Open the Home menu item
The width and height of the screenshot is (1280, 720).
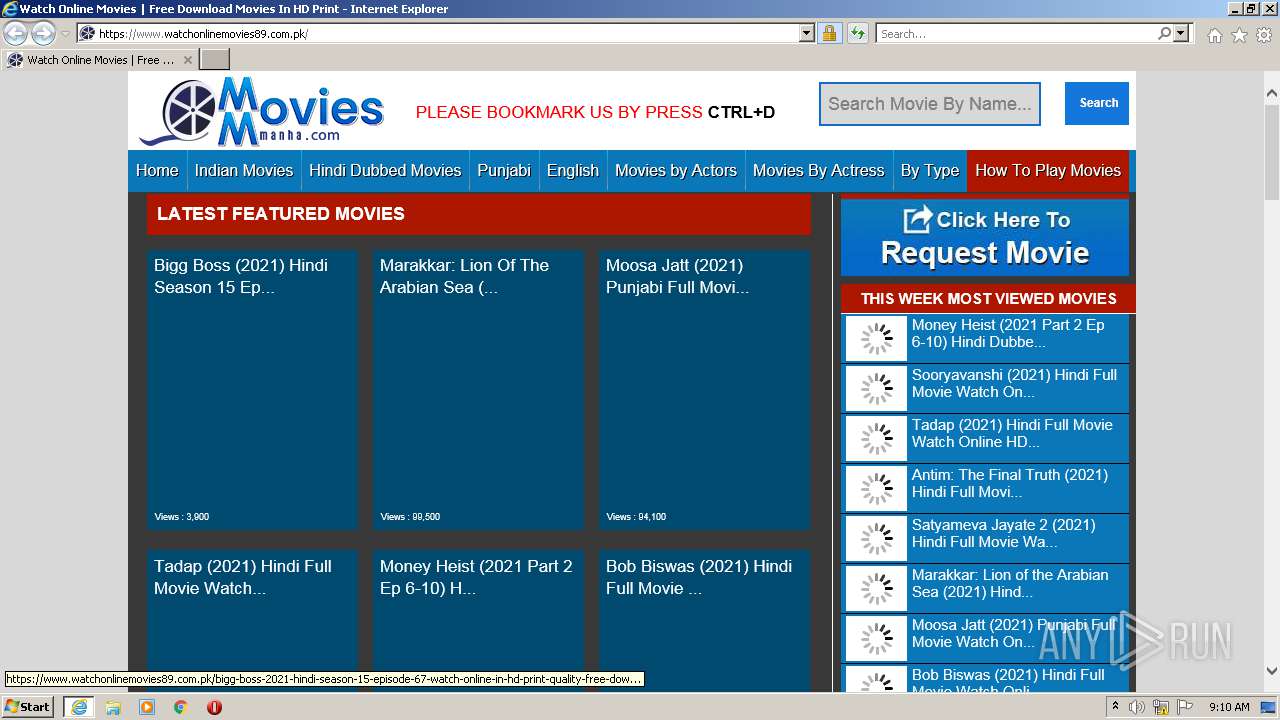[x=157, y=170]
